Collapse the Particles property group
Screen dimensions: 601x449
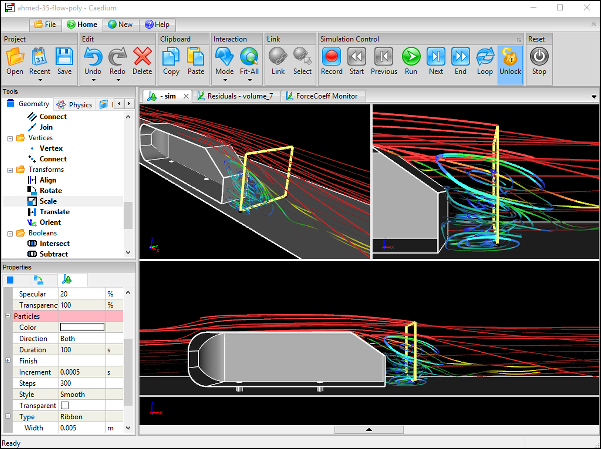(x=8, y=316)
